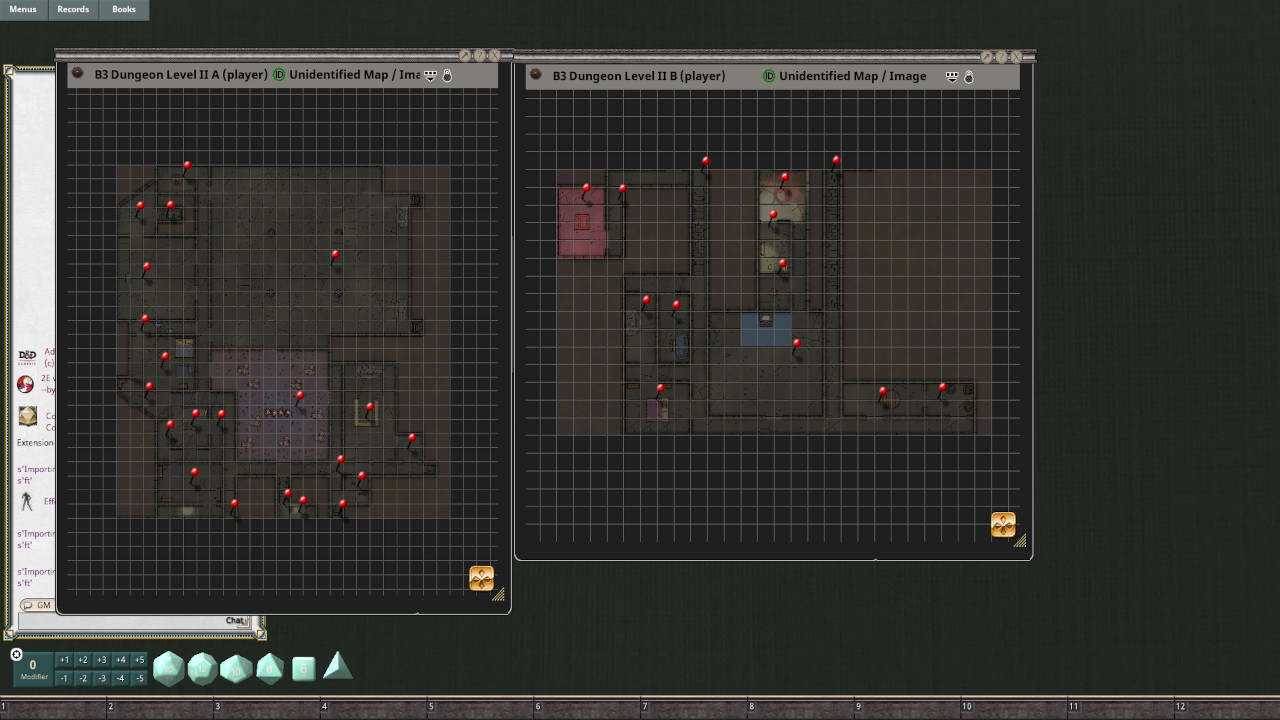Screen dimensions: 1280x720
Task: Switch to the Books tab
Action: click(123, 9)
